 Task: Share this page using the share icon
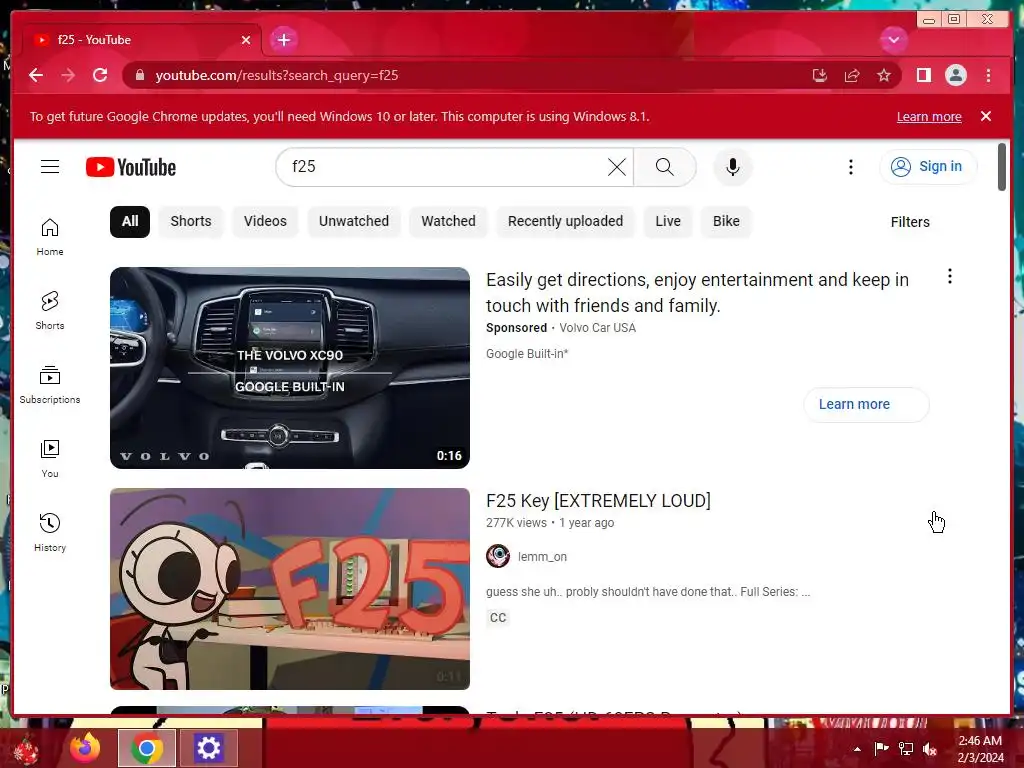[x=852, y=75]
